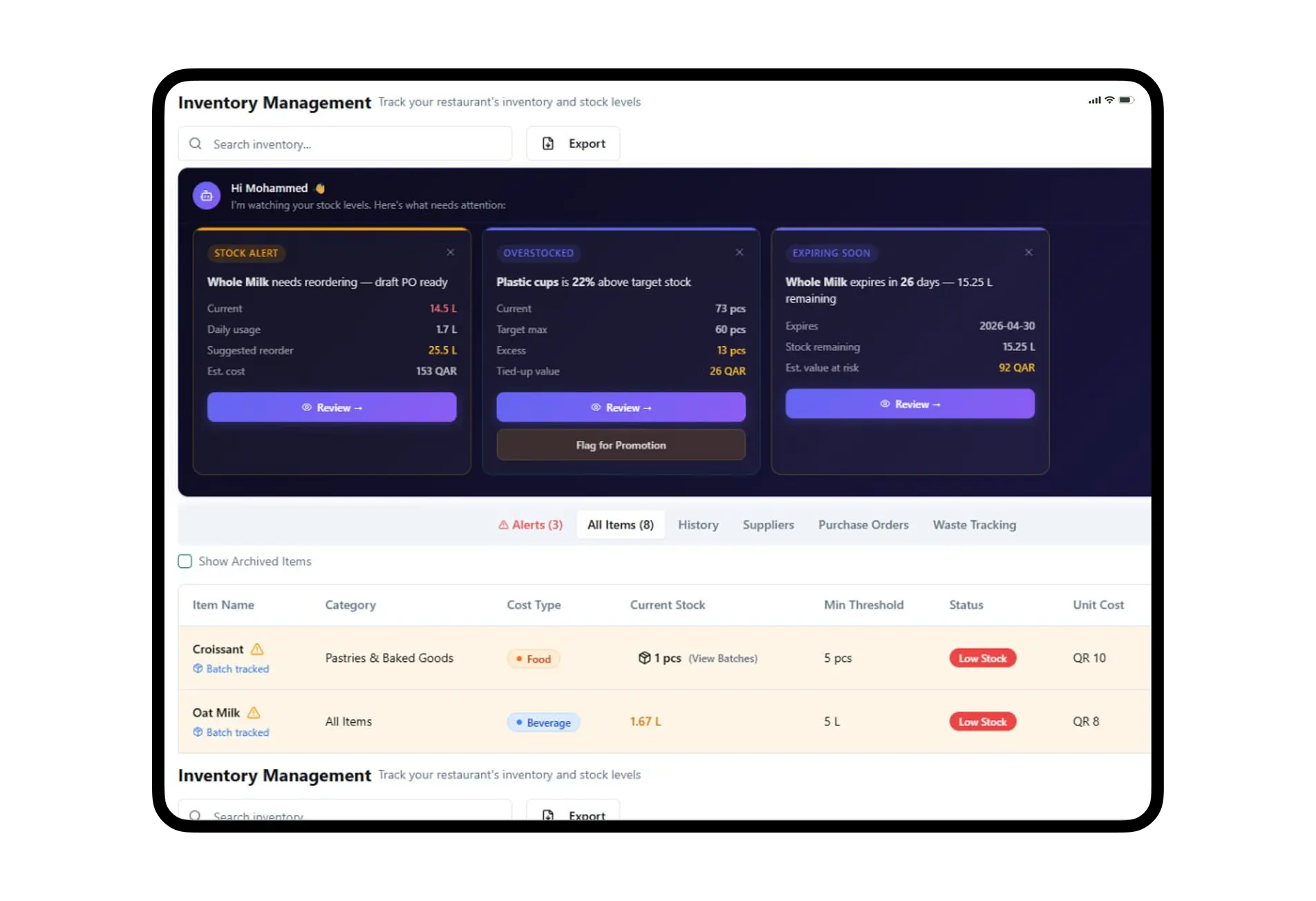
Task: Review the Plastic cups overstock alert
Action: (621, 408)
